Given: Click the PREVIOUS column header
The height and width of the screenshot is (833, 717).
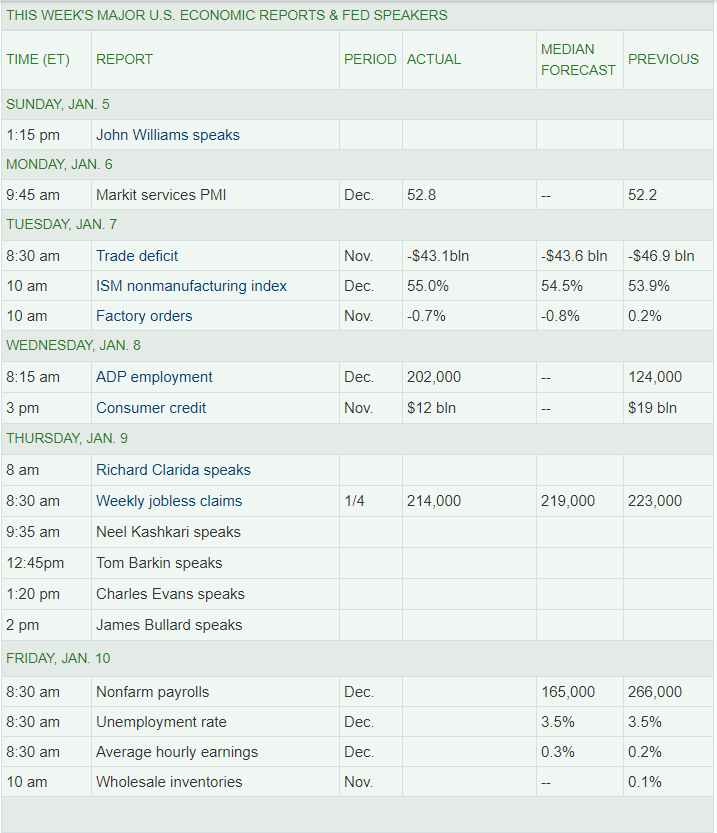Looking at the screenshot, I should coord(663,59).
